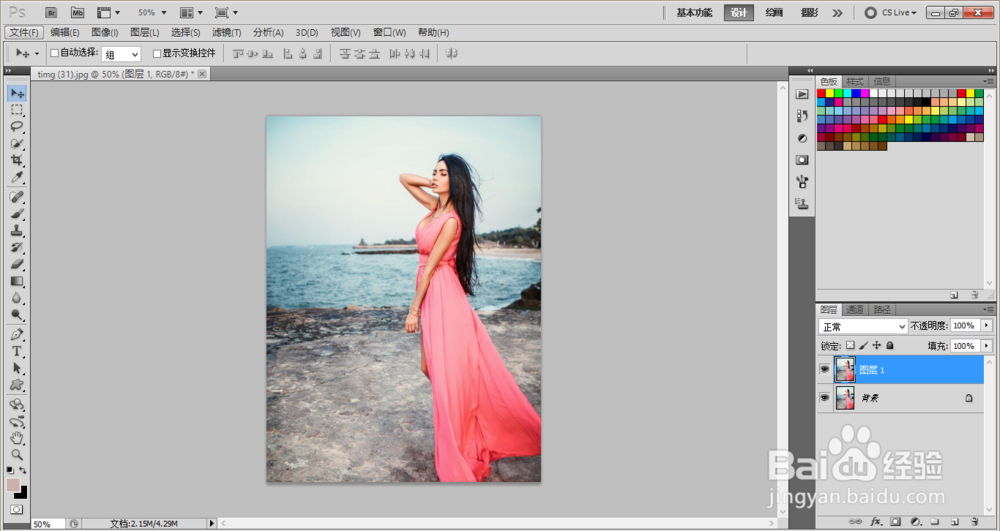Switch to the 设计 workspace button
This screenshot has width=1000, height=531.
[x=739, y=13]
